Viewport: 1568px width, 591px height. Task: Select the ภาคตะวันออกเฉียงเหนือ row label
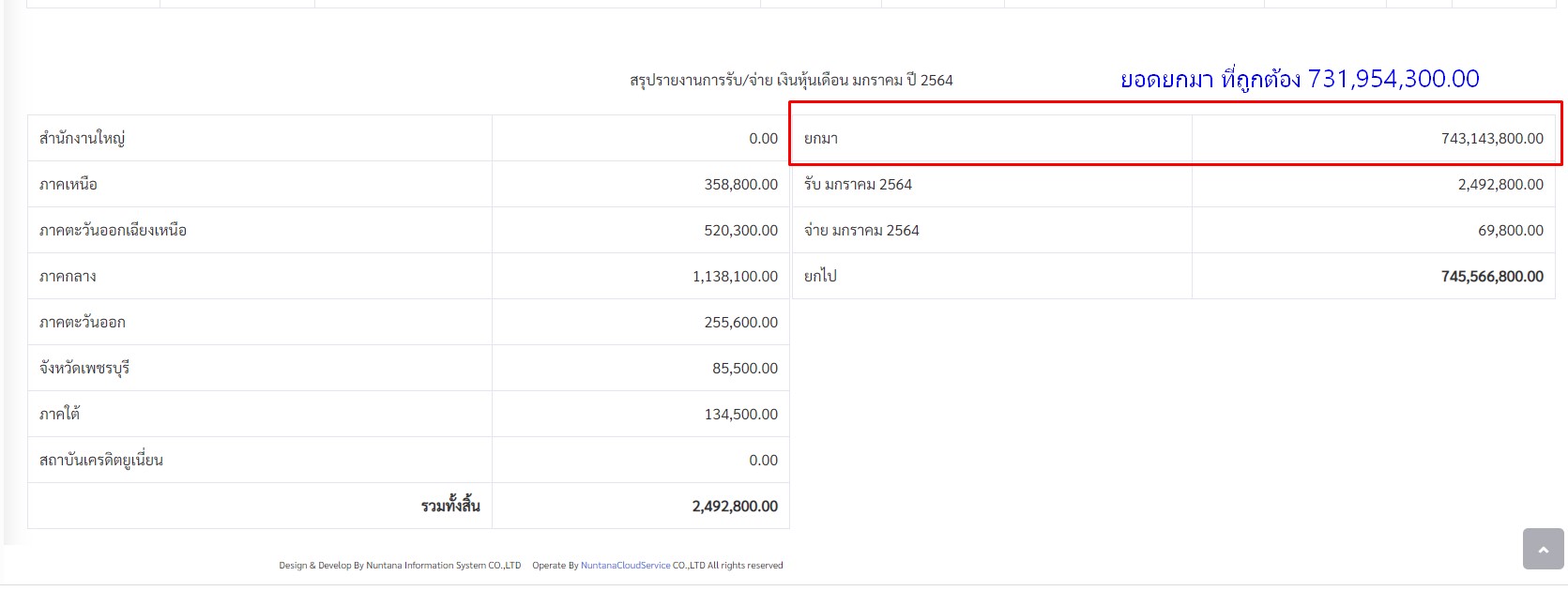pyautogui.click(x=113, y=231)
